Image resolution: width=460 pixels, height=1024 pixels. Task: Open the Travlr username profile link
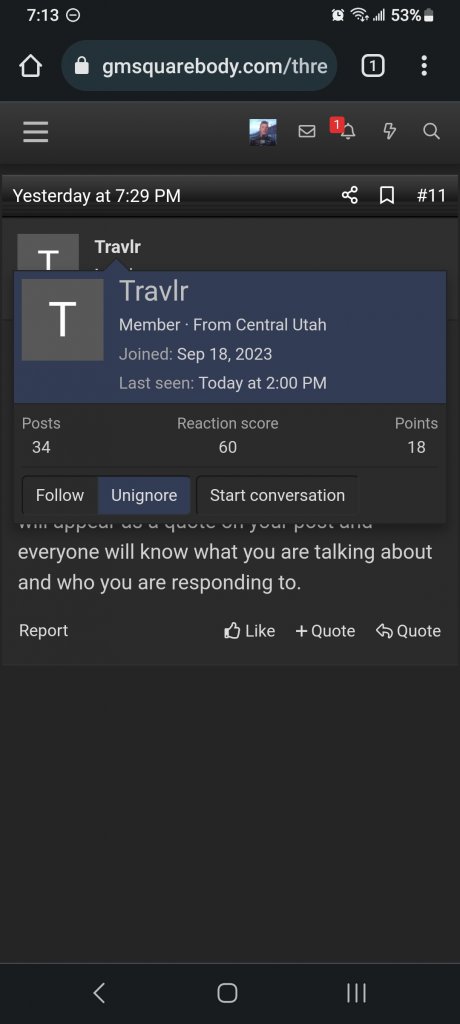coord(154,291)
